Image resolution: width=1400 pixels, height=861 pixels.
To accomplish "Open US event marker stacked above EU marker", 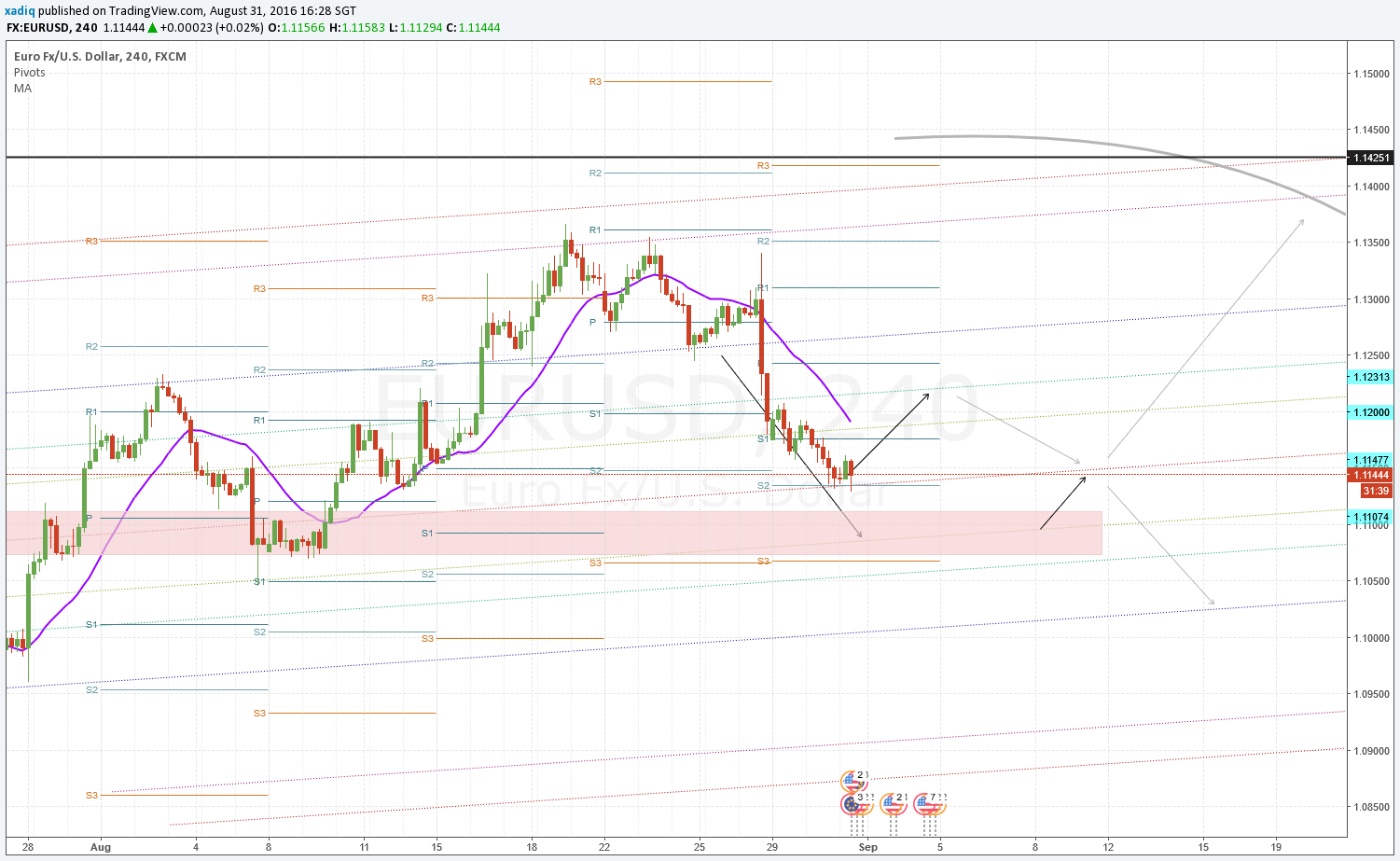I will coord(852,780).
